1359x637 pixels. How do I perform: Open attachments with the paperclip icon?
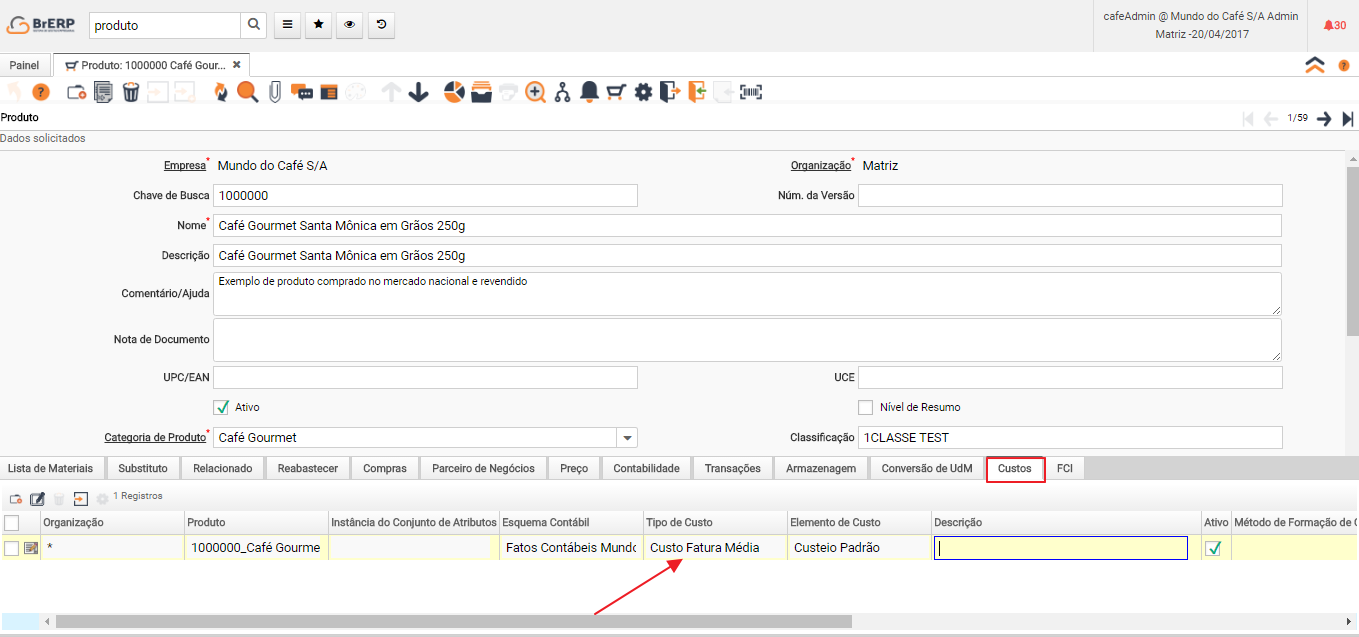pyautogui.click(x=274, y=92)
